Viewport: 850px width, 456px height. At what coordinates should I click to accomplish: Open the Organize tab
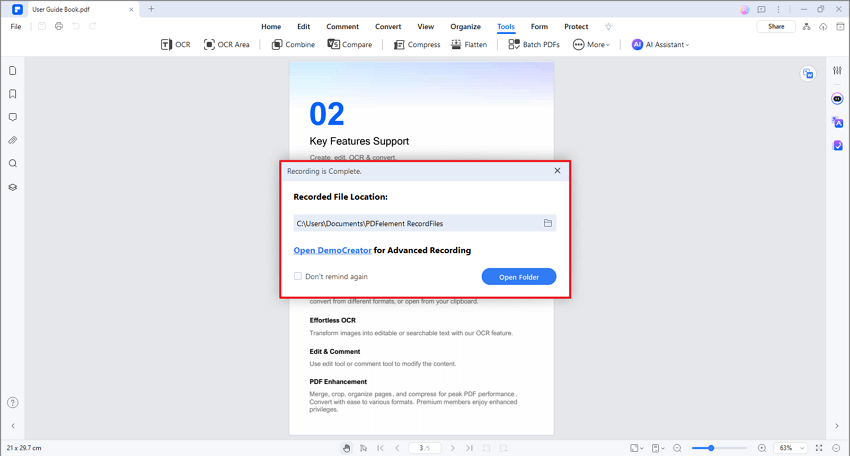tap(465, 27)
